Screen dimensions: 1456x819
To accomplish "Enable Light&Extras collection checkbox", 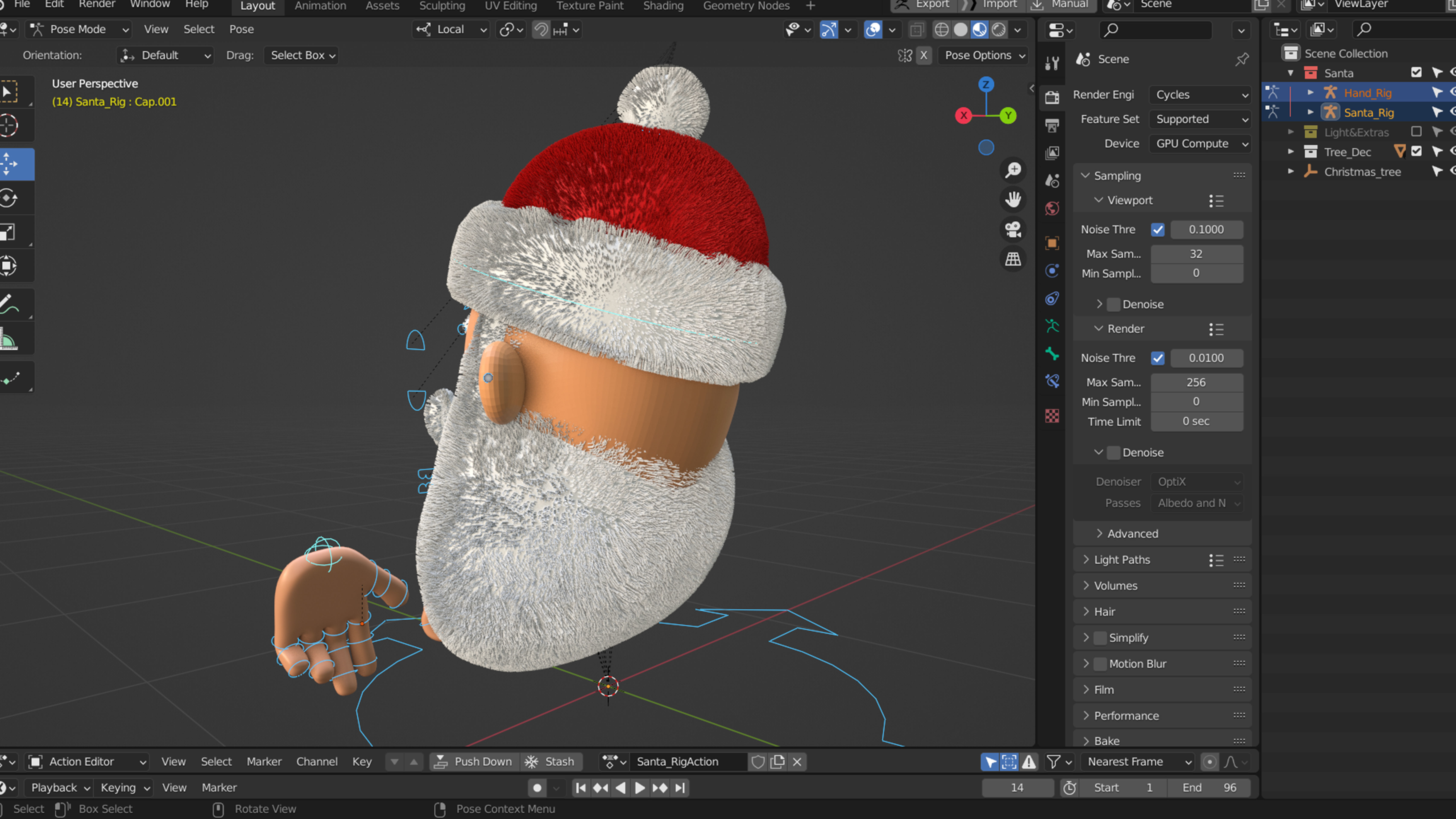I will click(x=1416, y=132).
